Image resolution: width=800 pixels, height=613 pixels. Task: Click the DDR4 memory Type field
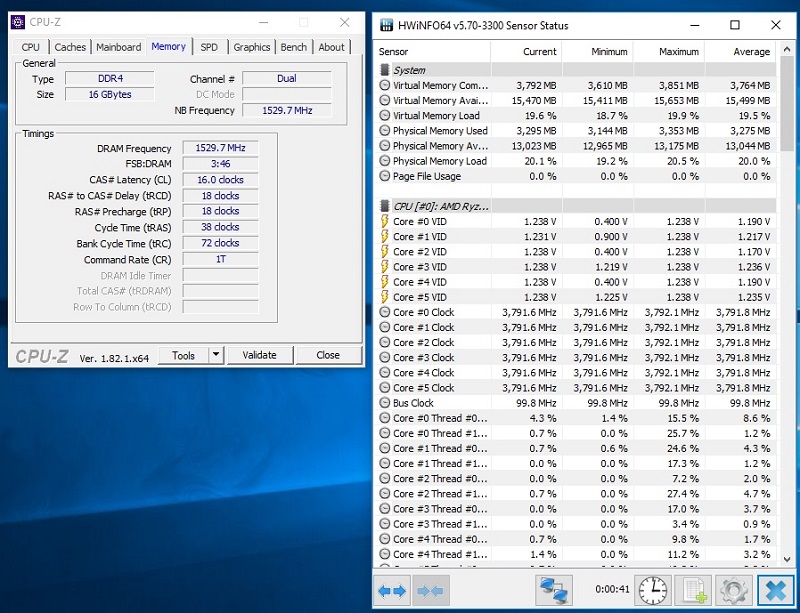110,79
